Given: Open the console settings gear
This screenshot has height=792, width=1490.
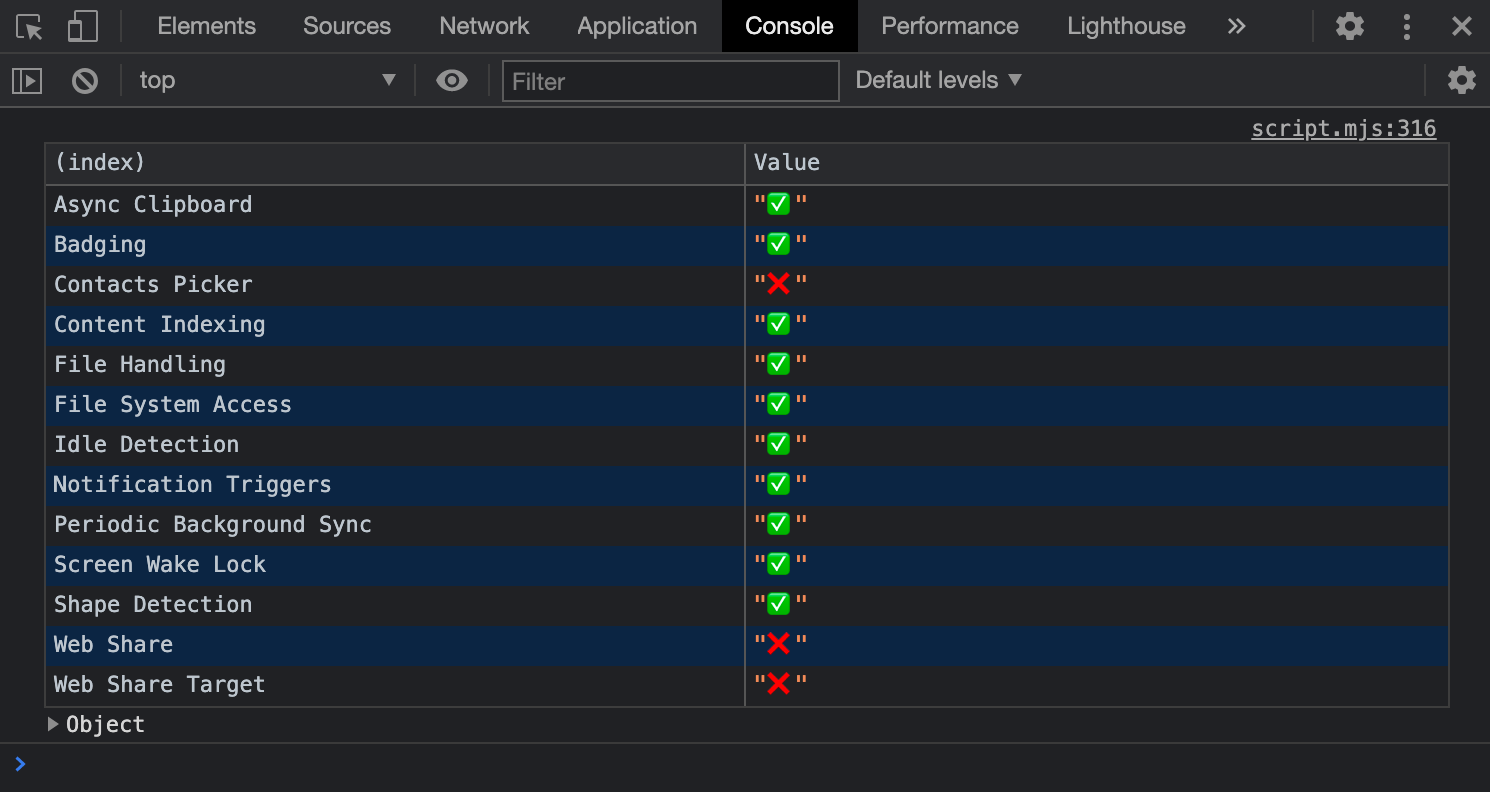Looking at the screenshot, I should (1461, 80).
